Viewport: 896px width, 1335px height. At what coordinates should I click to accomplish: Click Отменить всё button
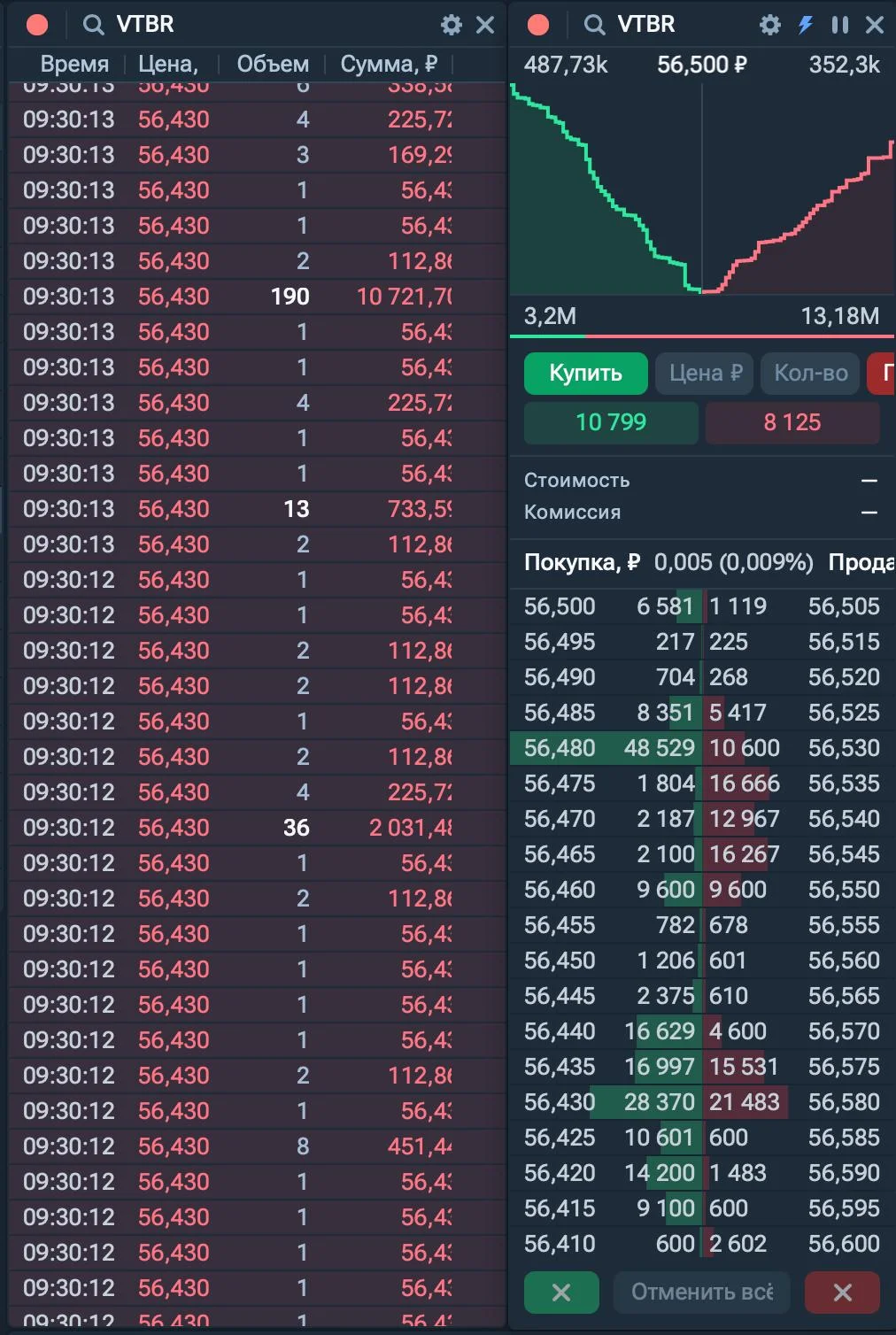tap(702, 1293)
